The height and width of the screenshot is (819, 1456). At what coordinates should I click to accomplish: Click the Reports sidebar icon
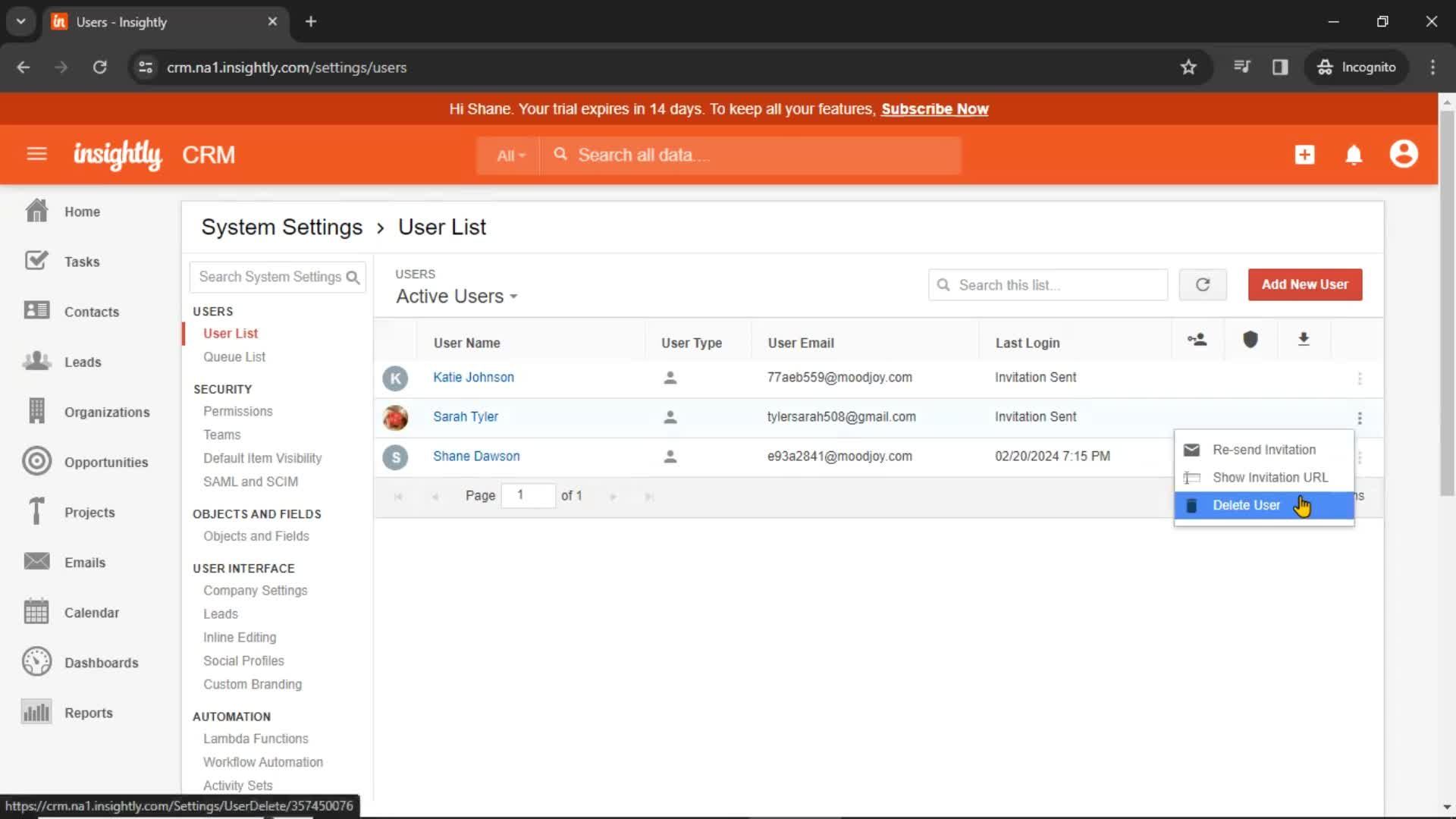pos(36,711)
